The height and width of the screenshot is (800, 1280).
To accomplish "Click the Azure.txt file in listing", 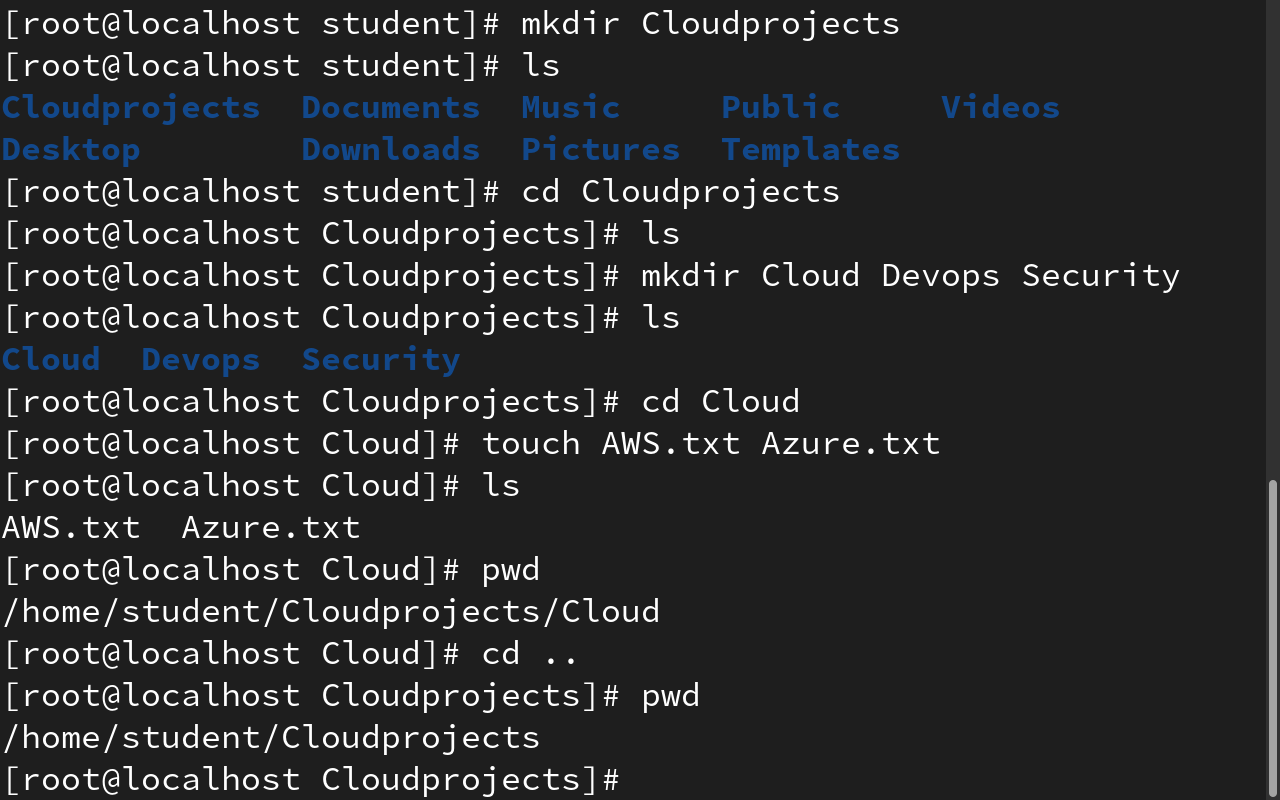I will [271, 527].
